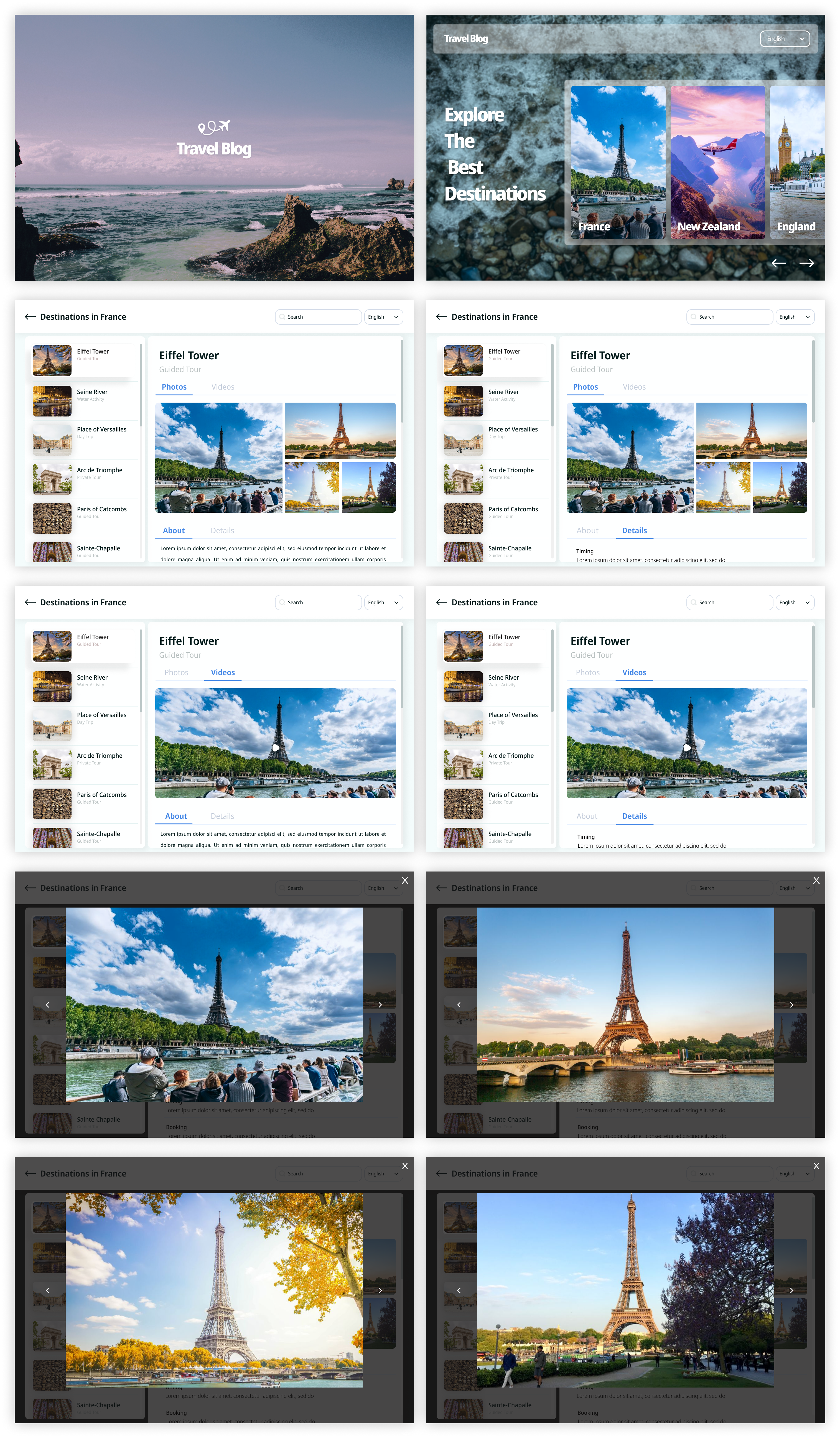Next photo arrow in sunset bridge lightbox

pos(791,1005)
